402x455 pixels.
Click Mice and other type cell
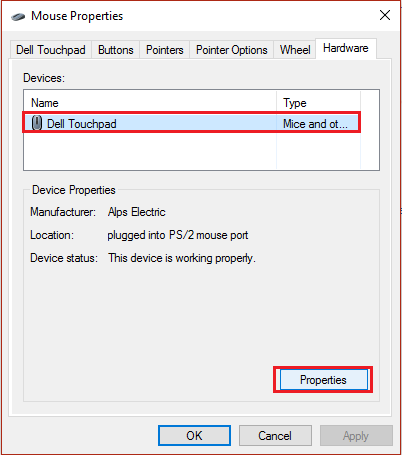[x=315, y=124]
